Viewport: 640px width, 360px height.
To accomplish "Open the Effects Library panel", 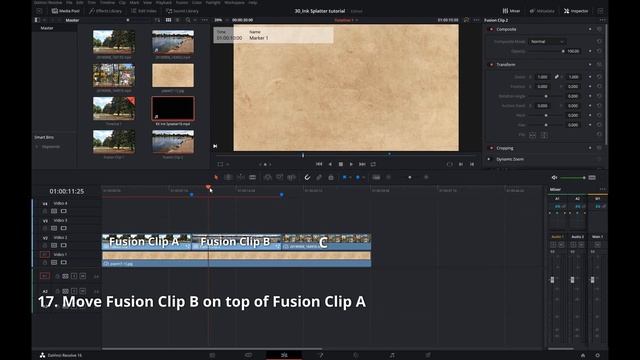I will [106, 11].
